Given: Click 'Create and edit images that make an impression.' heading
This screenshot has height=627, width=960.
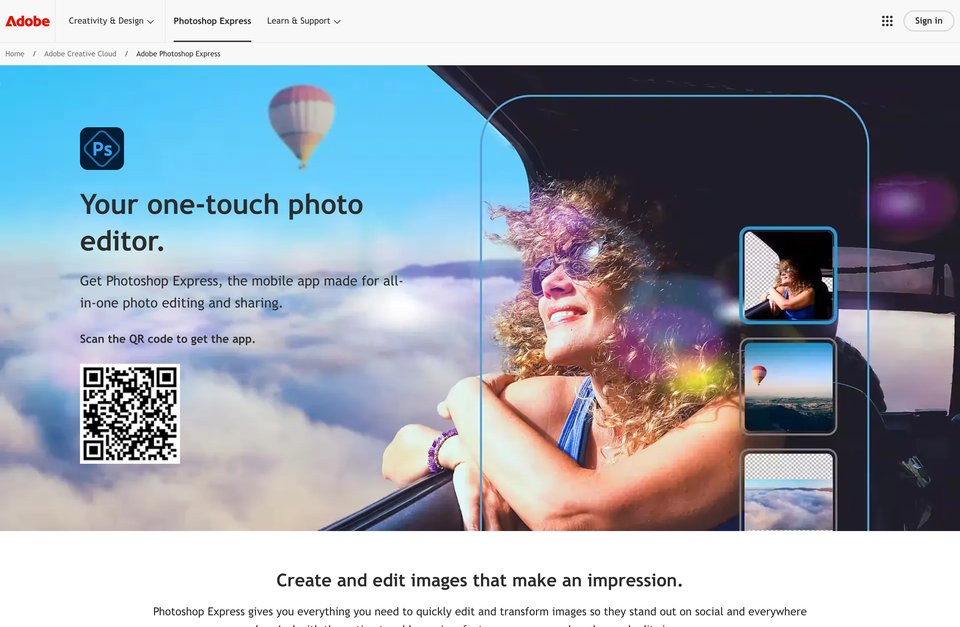Looking at the screenshot, I should [479, 580].
